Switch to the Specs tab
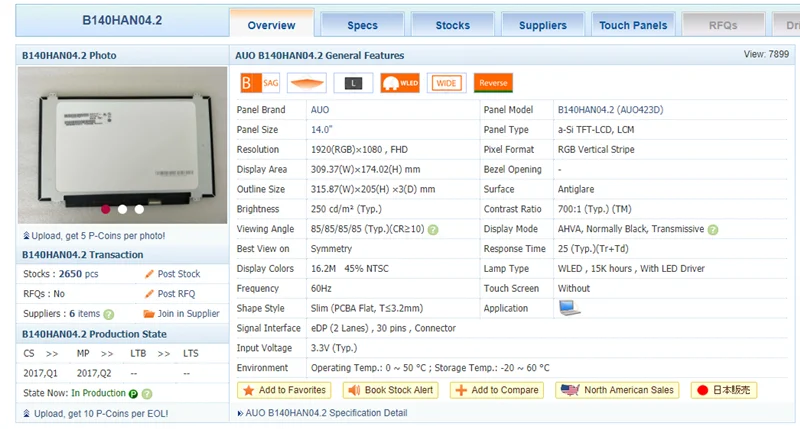Screen dimensions: 800x429 coord(362,25)
